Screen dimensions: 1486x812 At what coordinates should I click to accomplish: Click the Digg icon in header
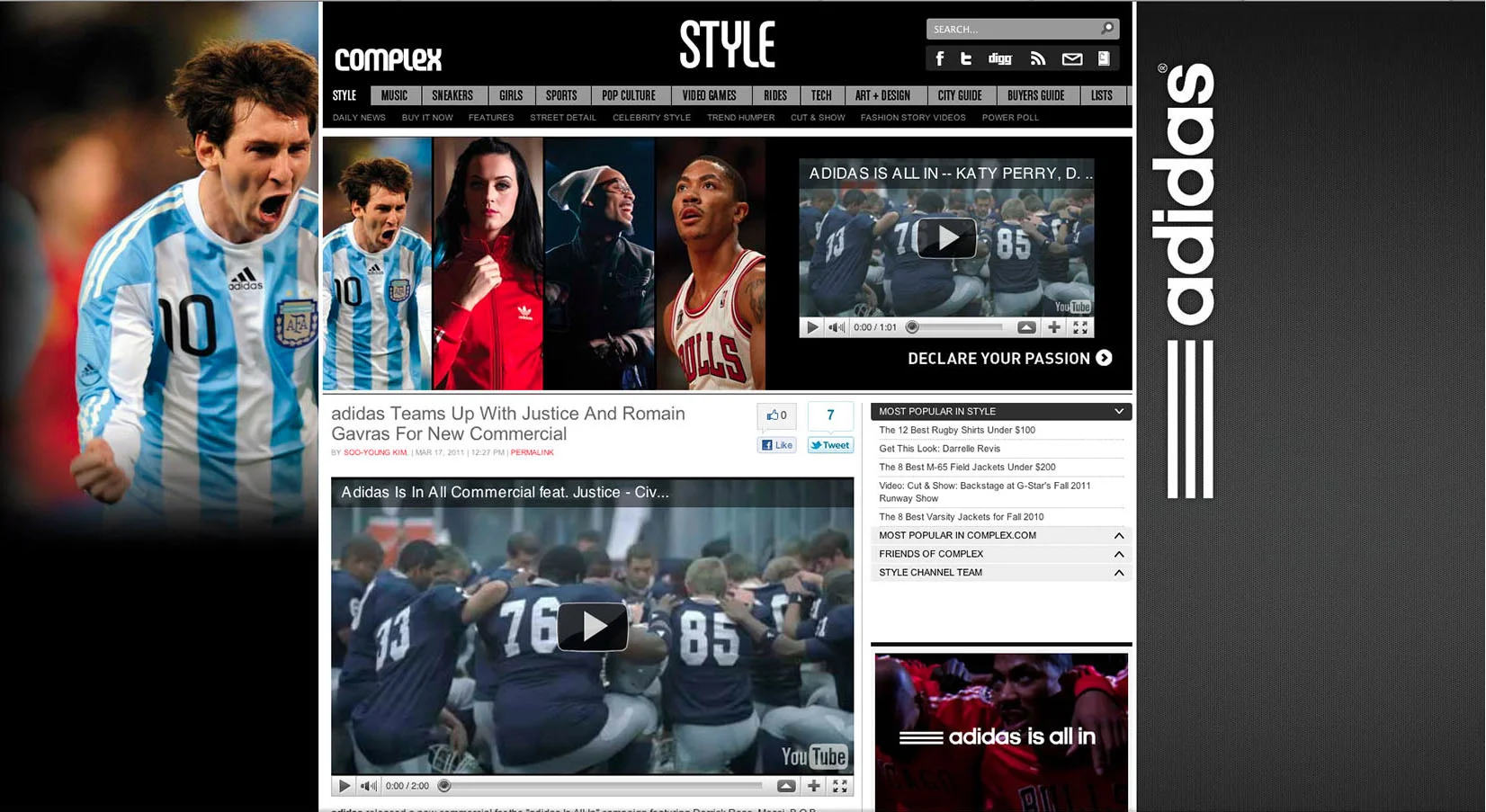coord(1000,58)
